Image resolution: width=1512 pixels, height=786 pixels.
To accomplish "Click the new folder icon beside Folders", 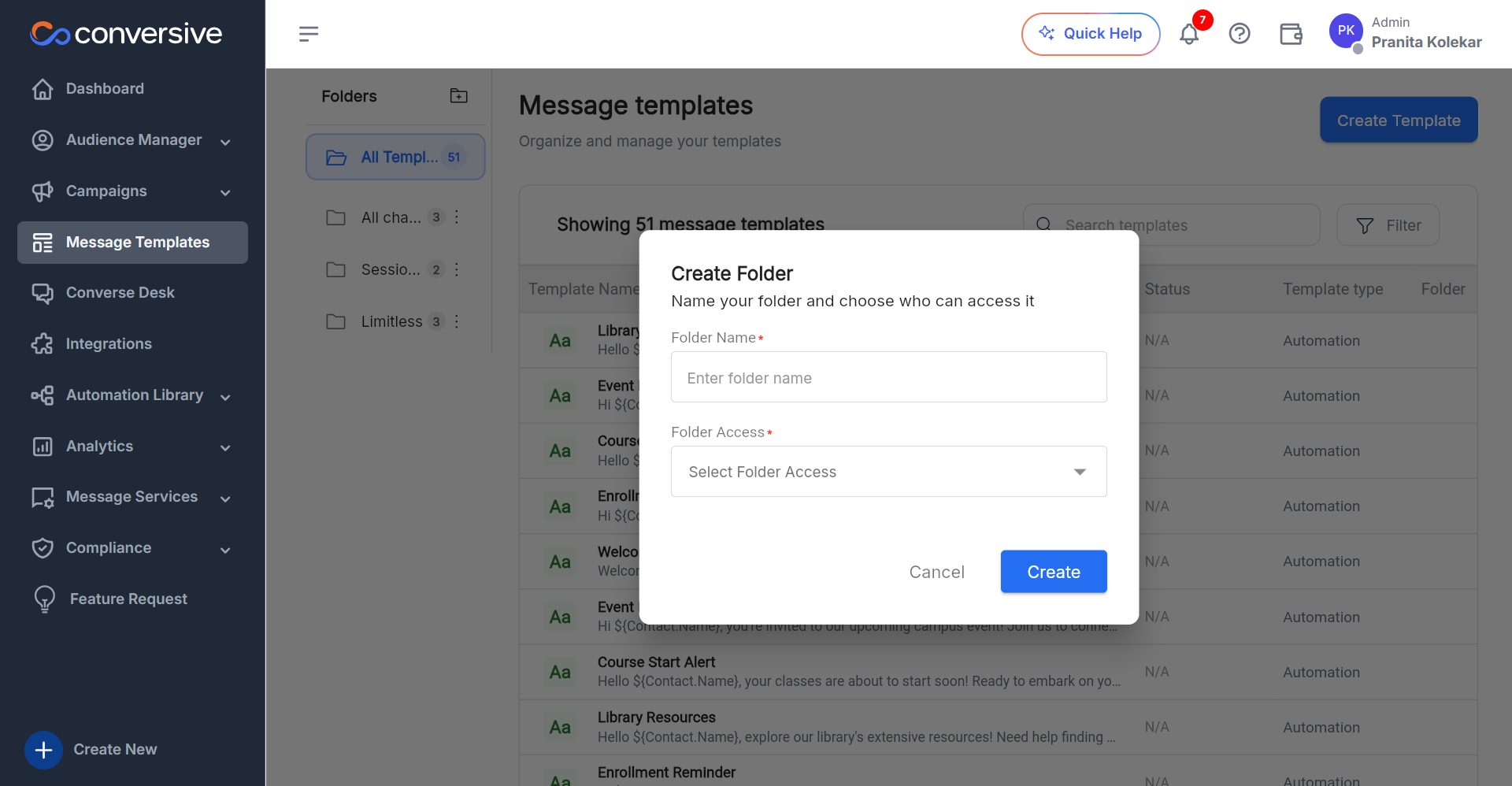I will click(x=458, y=96).
